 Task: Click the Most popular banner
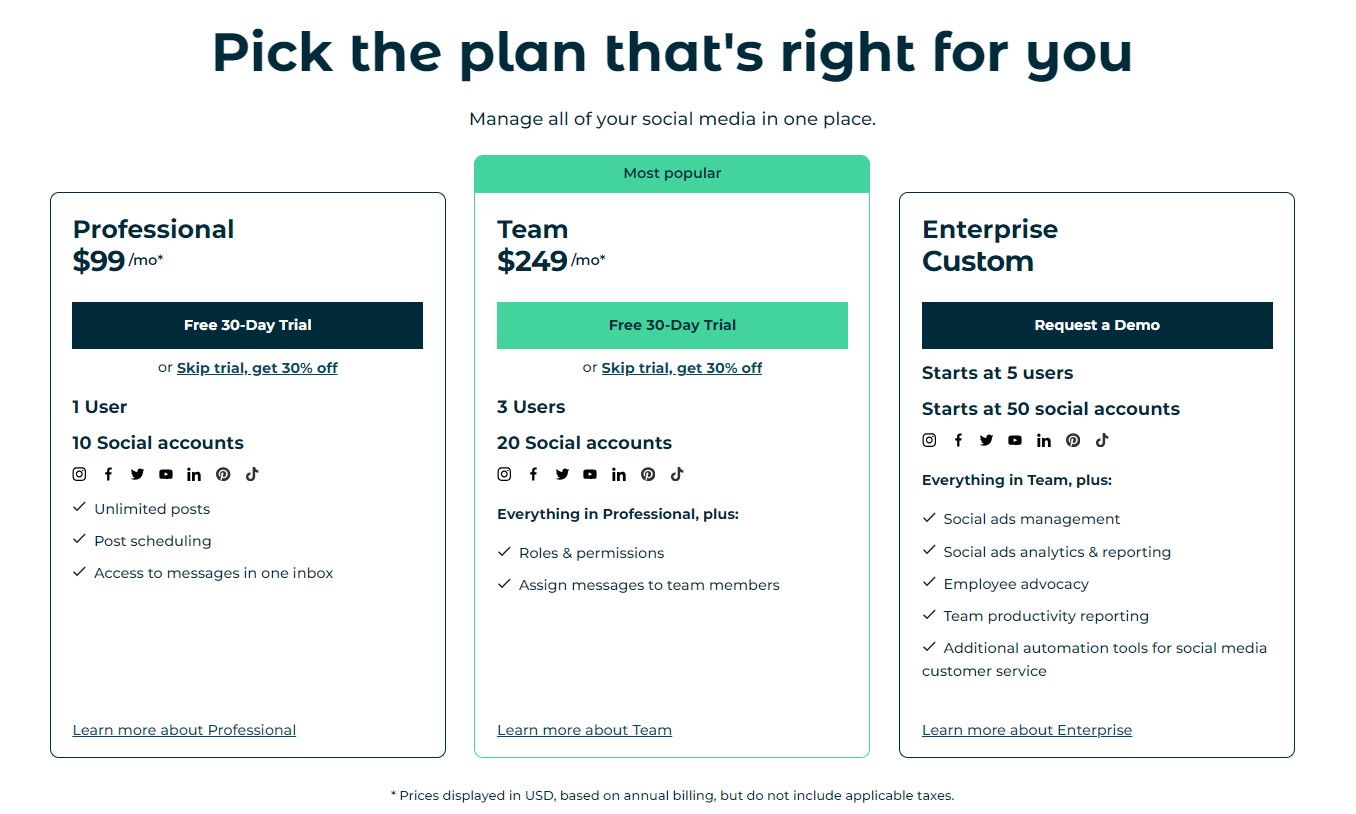[x=672, y=173]
